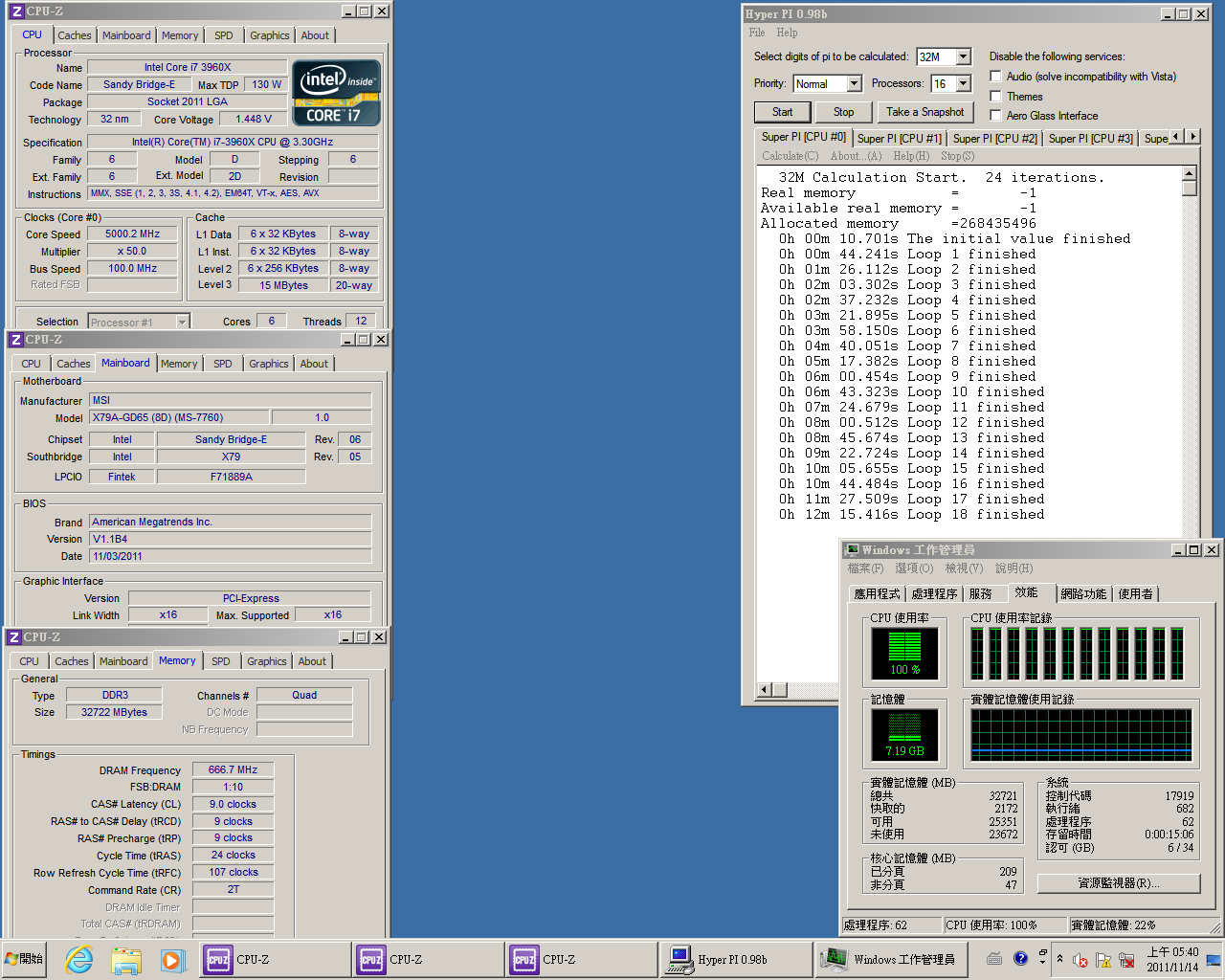Select Super PI [CPU #3] tab
Image resolution: width=1225 pixels, height=980 pixels.
1091,139
